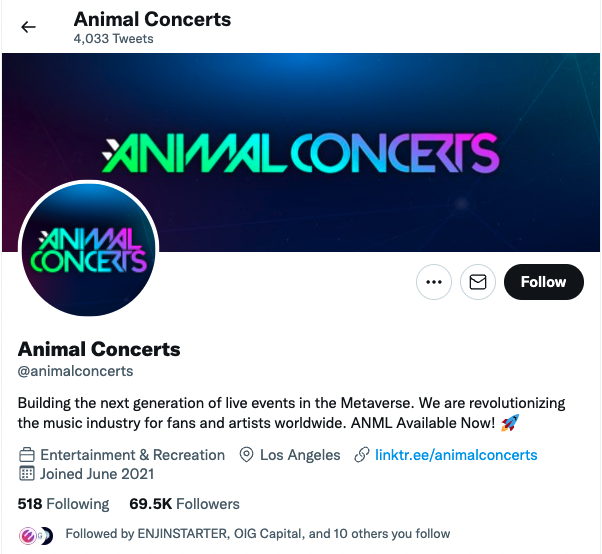
Task: Click the location pin icon
Action: click(x=247, y=455)
